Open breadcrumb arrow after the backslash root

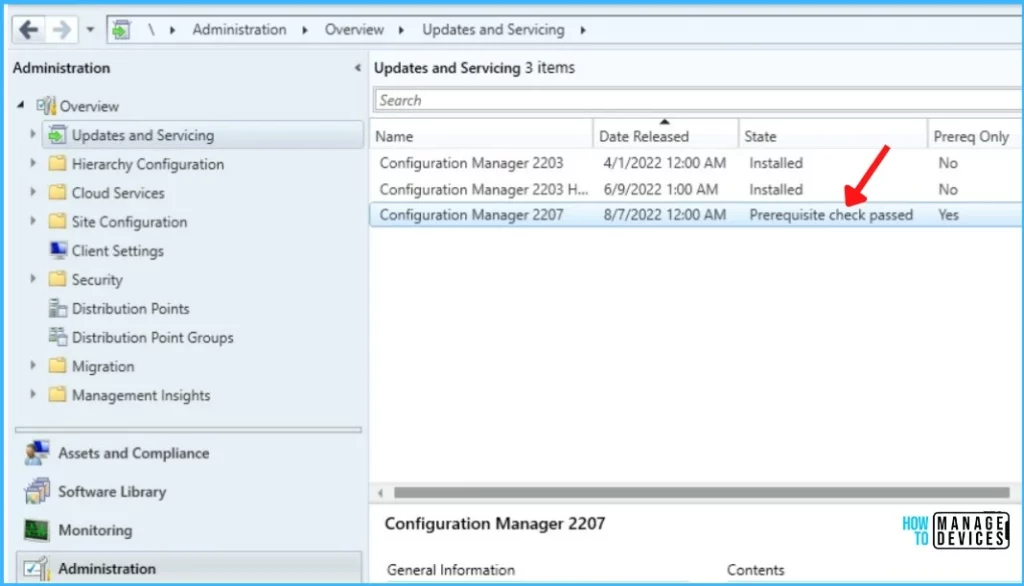(172, 30)
